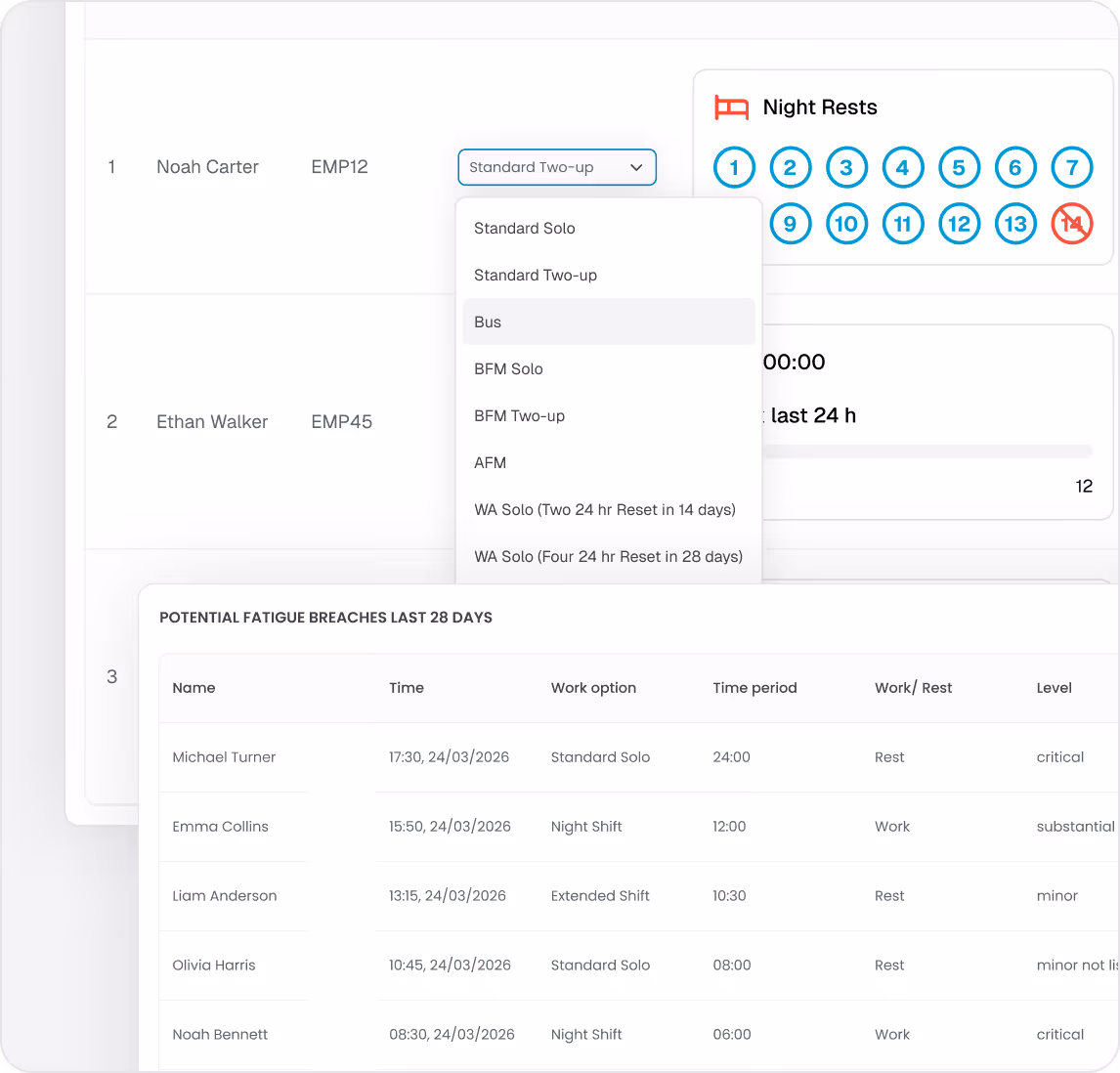Click driver name Noah Carter

tap(207, 167)
